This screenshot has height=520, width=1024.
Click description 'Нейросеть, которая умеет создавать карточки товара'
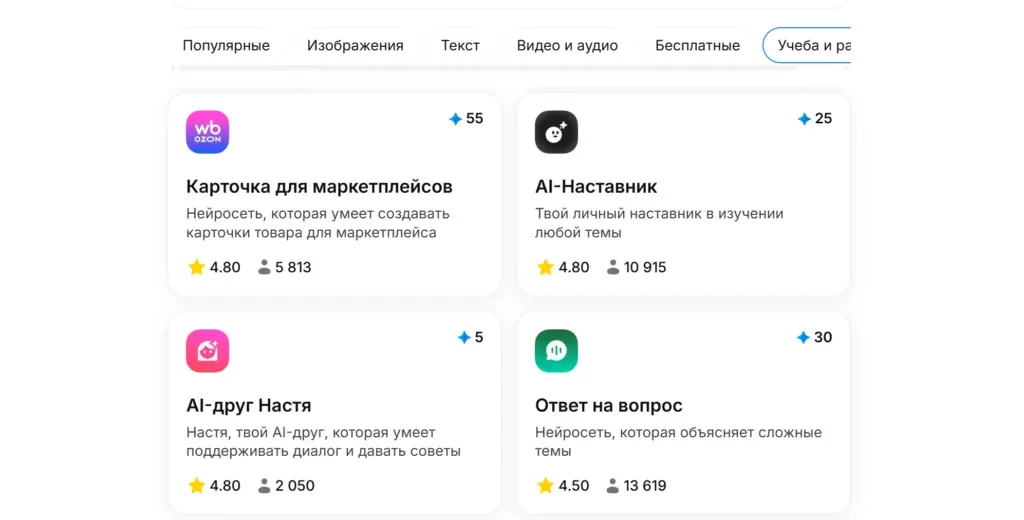[318, 223]
